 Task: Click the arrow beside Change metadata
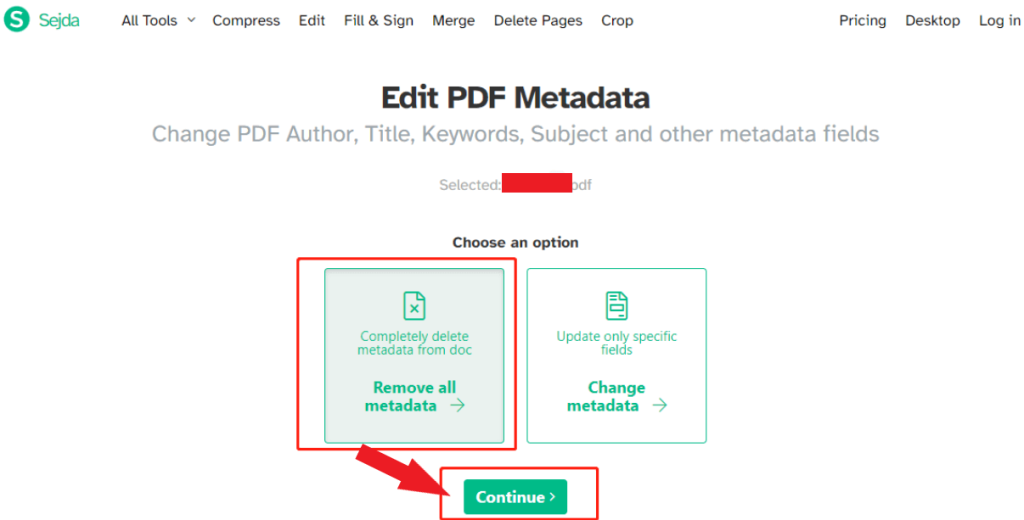coord(659,406)
